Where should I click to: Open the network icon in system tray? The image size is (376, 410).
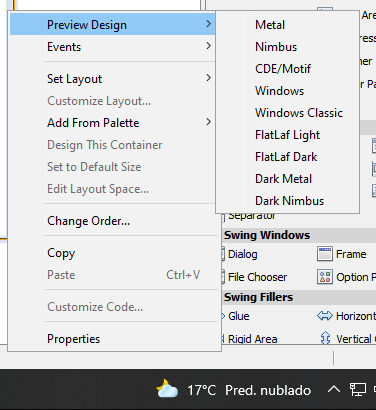click(x=357, y=389)
